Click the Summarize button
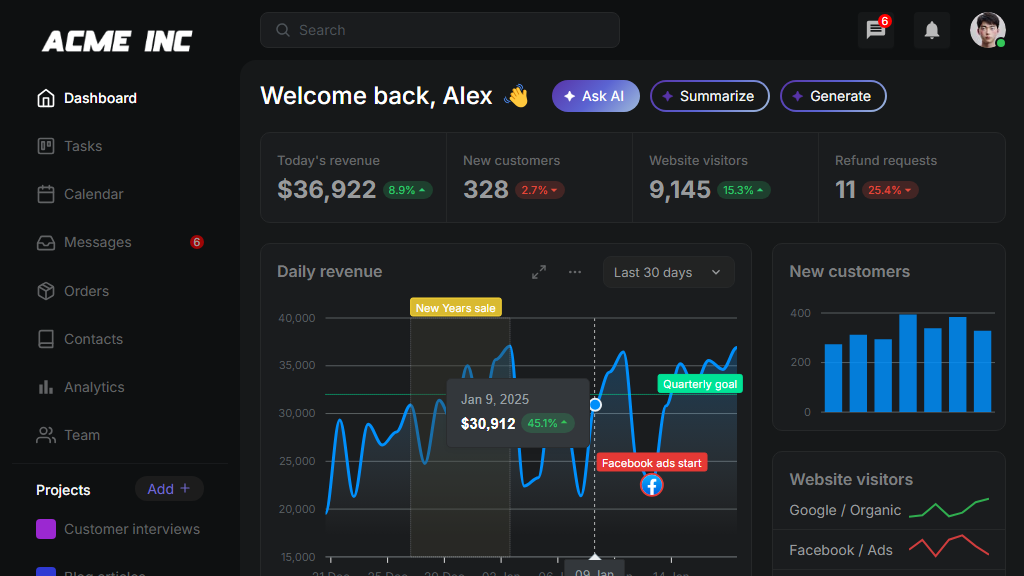This screenshot has width=1024, height=576. click(x=710, y=96)
